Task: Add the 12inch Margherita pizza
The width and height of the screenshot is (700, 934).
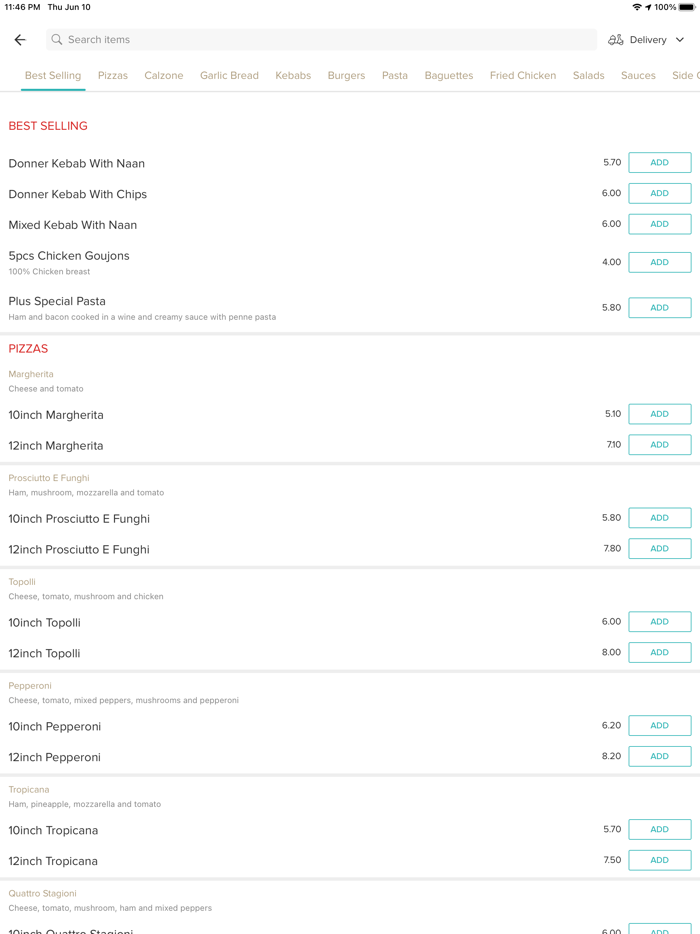Action: coord(659,445)
